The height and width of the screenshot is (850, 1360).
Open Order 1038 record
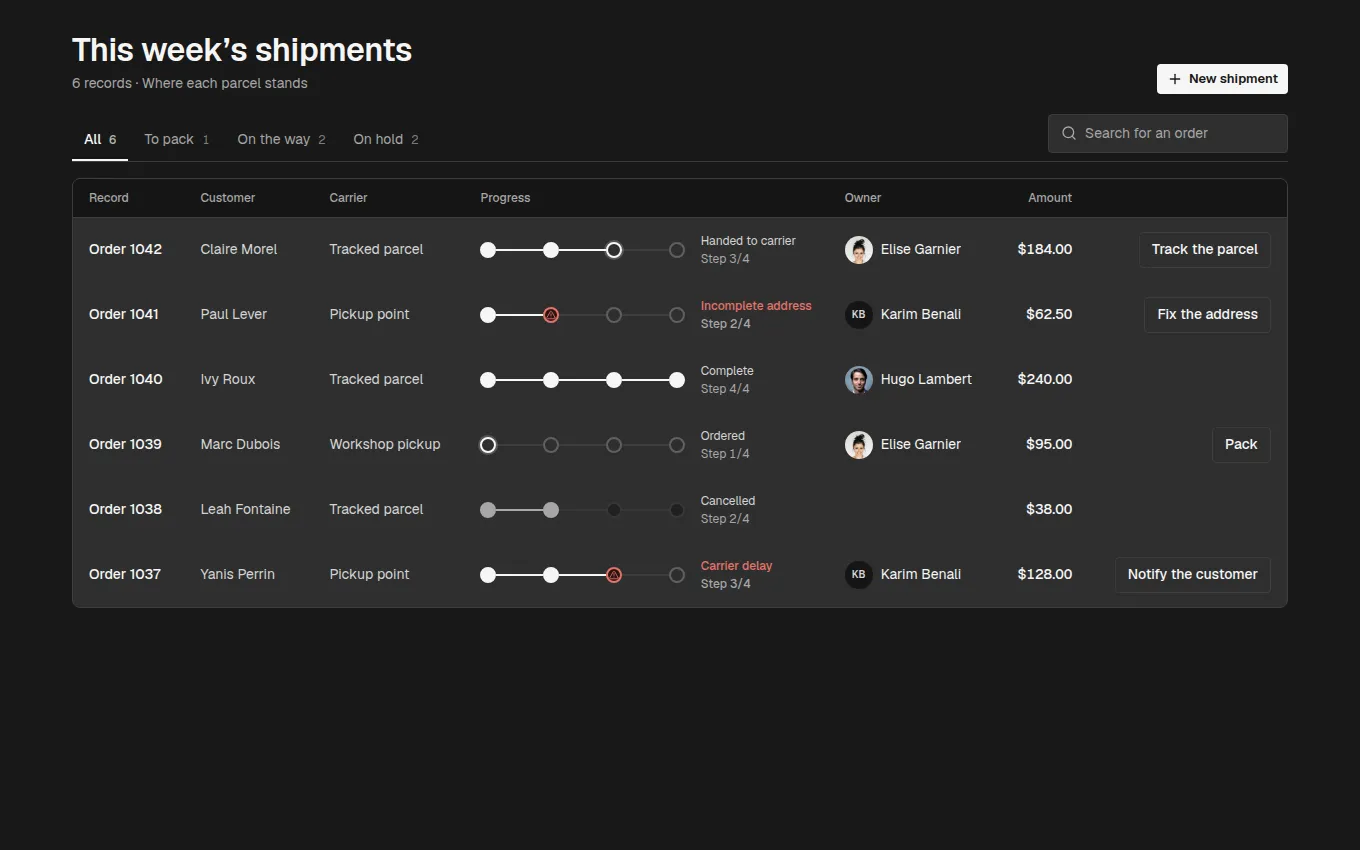(x=125, y=510)
